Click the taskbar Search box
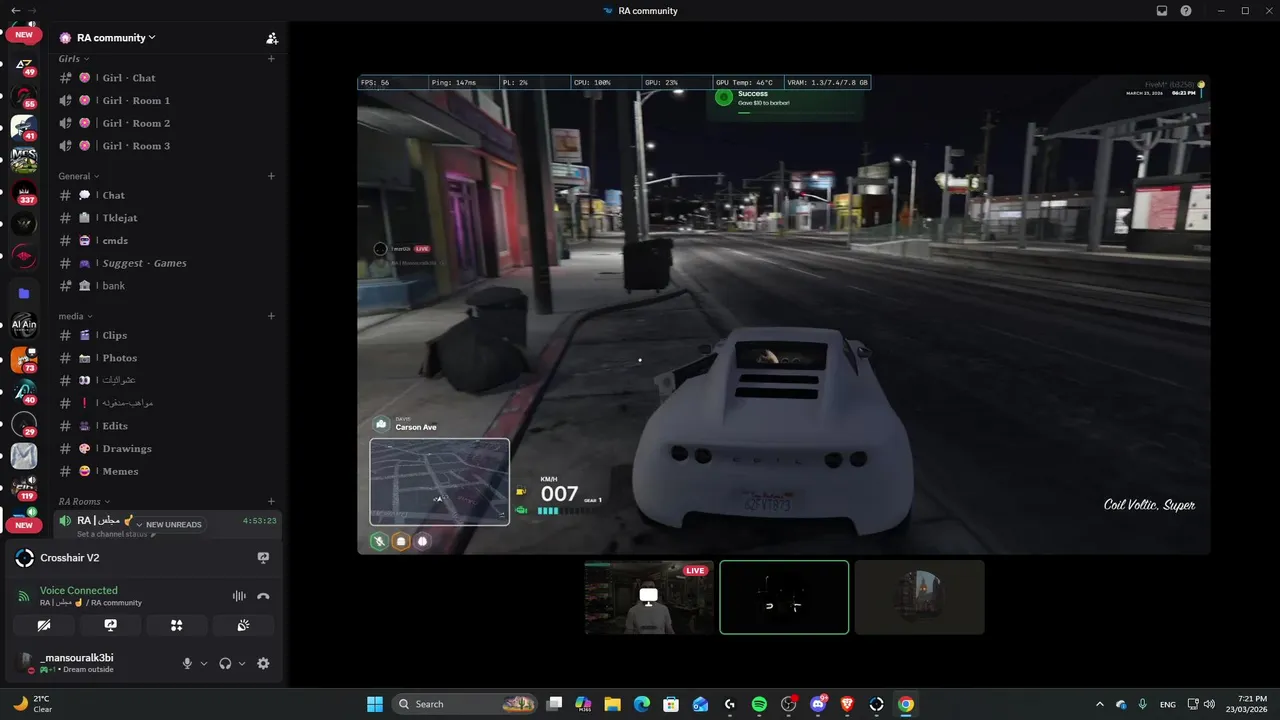This screenshot has height=720, width=1280. coord(465,704)
